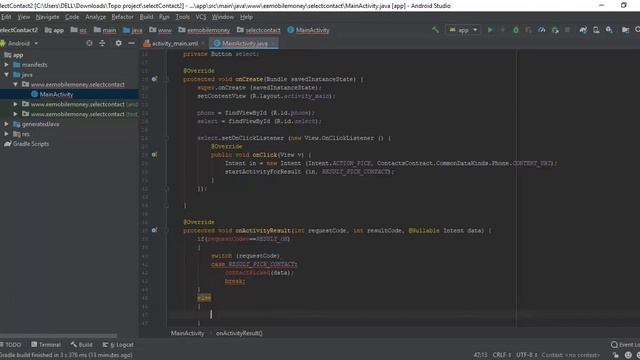Click onActivityResult() in the editor breadcrumb
Screen dimensions: 640x360
click(239, 333)
